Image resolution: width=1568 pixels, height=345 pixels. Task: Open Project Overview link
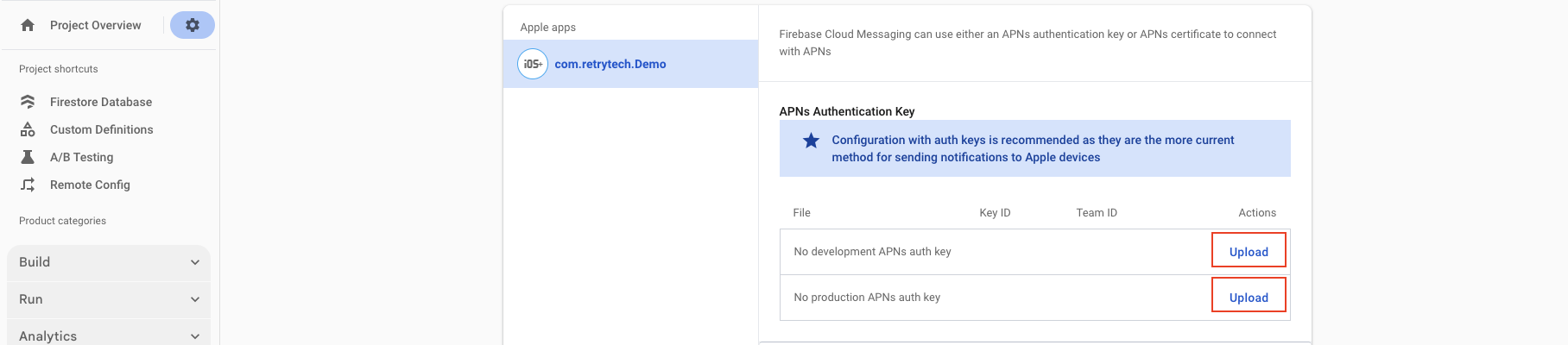point(95,25)
